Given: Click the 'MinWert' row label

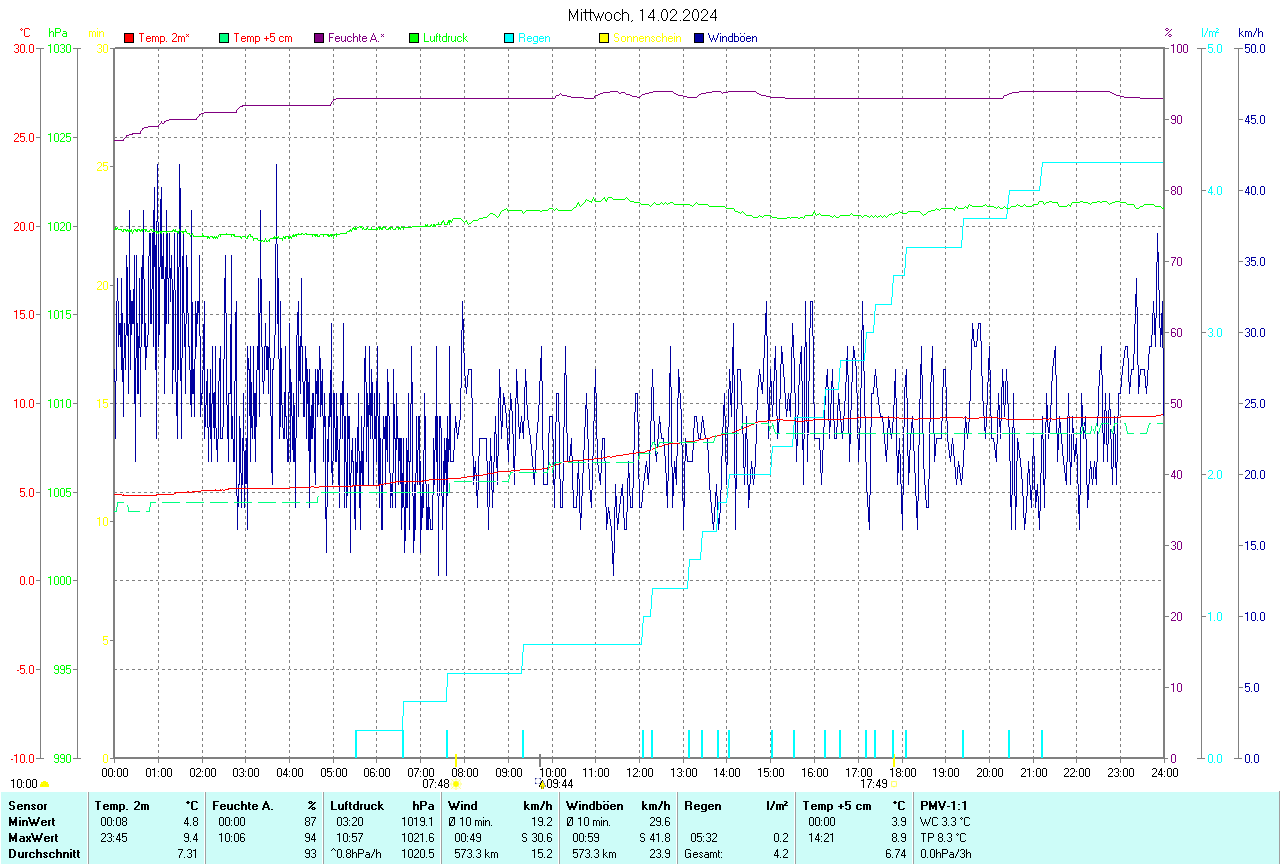Looking at the screenshot, I should pyautogui.click(x=30, y=821).
